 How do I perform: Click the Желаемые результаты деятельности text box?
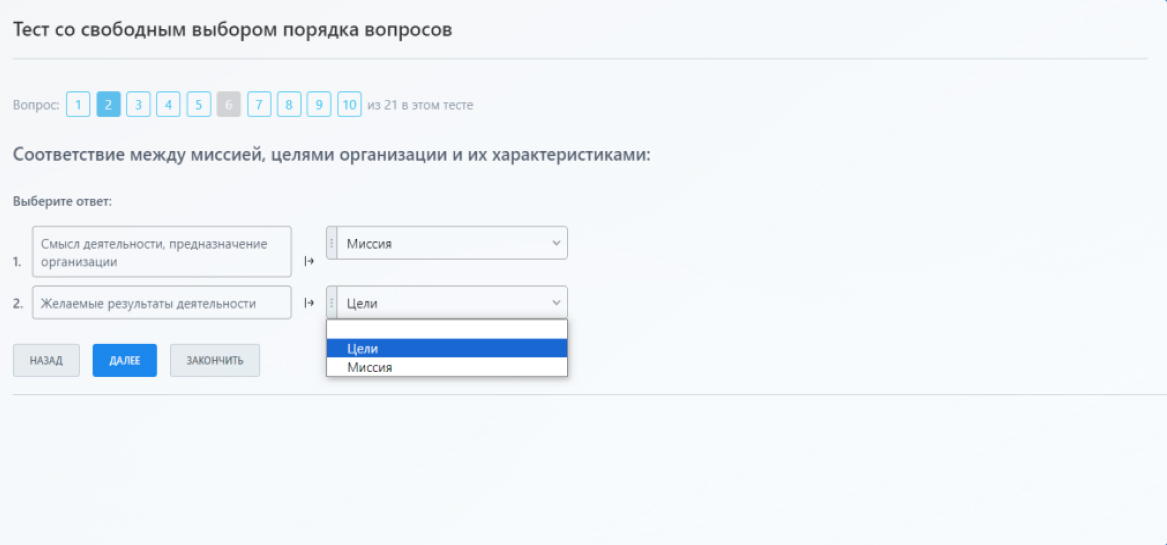pyautogui.click(x=162, y=303)
